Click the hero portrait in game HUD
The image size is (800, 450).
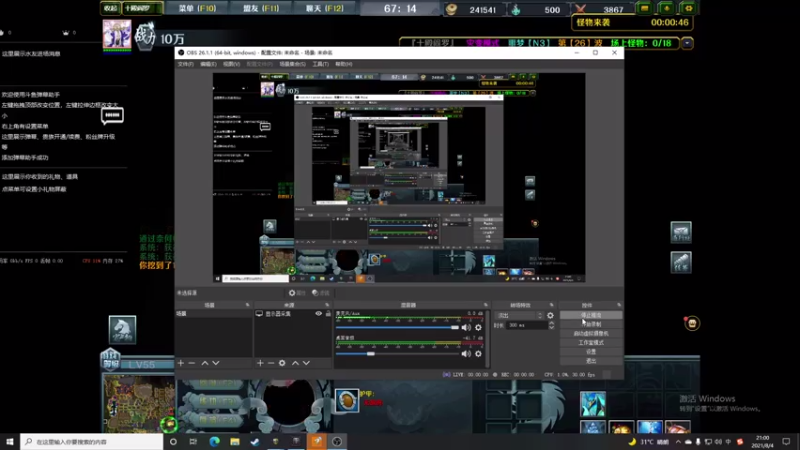click(x=117, y=34)
